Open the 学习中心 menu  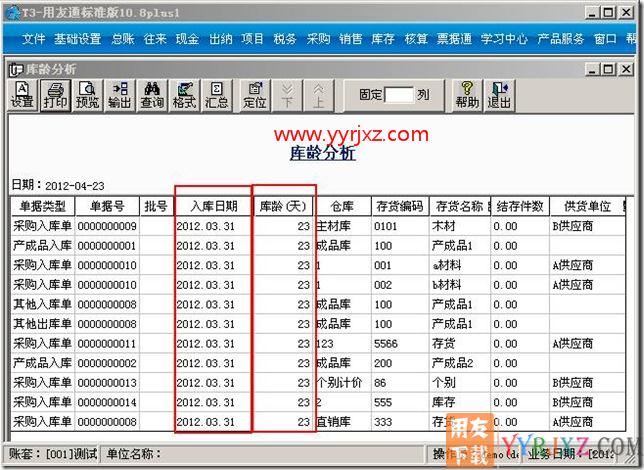(x=504, y=39)
